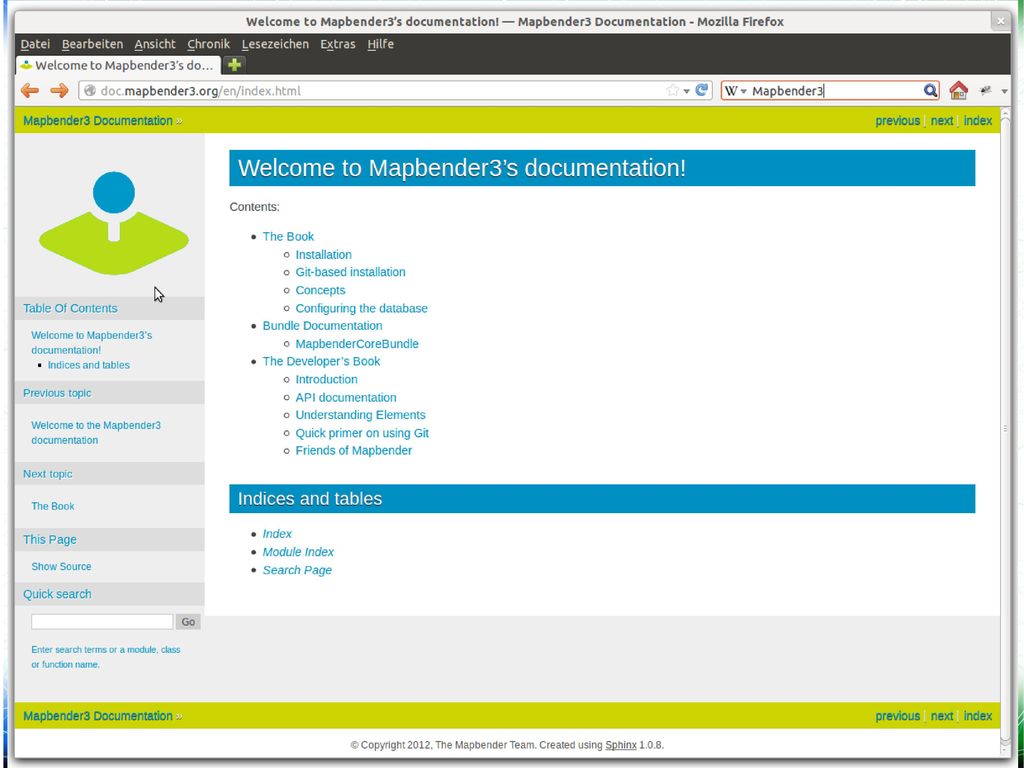Open the Hilfe menu
Screen dimensions: 1024x768
(380, 44)
